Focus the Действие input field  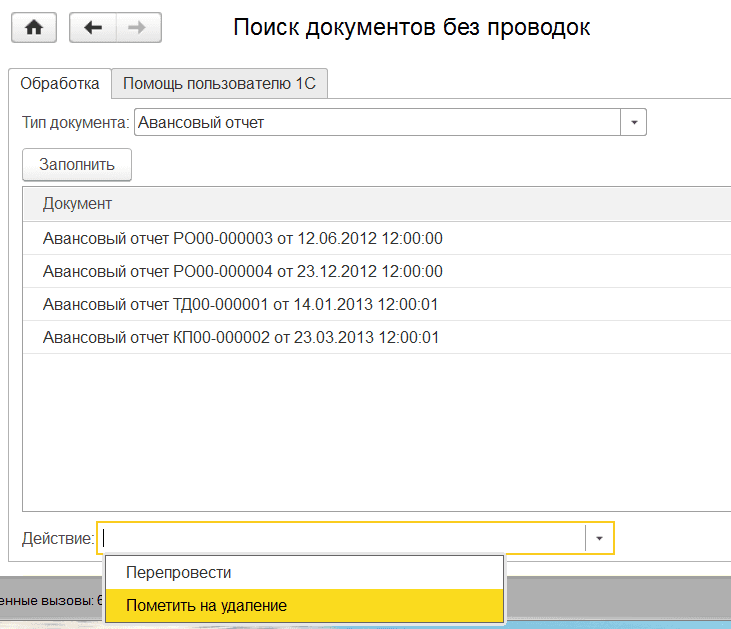click(x=343, y=538)
